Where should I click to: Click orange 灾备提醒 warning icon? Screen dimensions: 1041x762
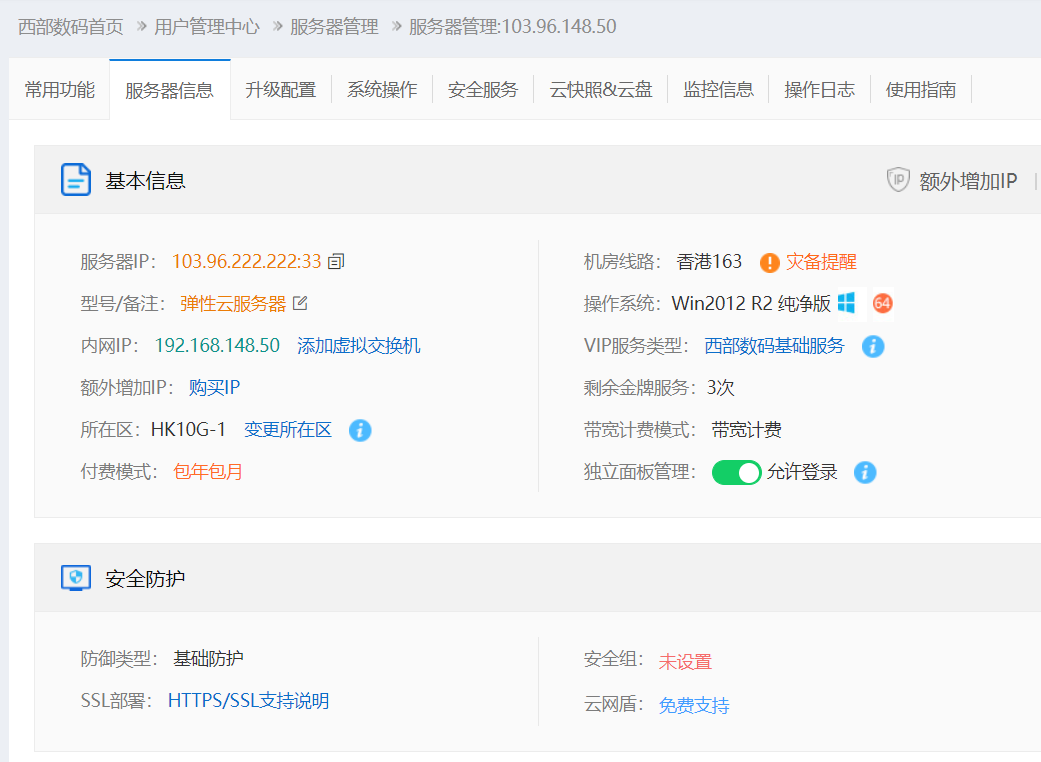[769, 263]
